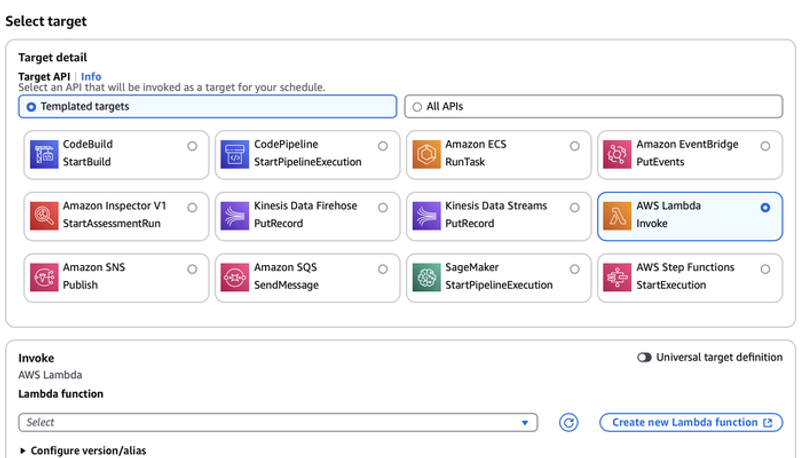Click 'RunTask' text in ECS card
Viewport: 800px width, 458px height.
click(465, 162)
